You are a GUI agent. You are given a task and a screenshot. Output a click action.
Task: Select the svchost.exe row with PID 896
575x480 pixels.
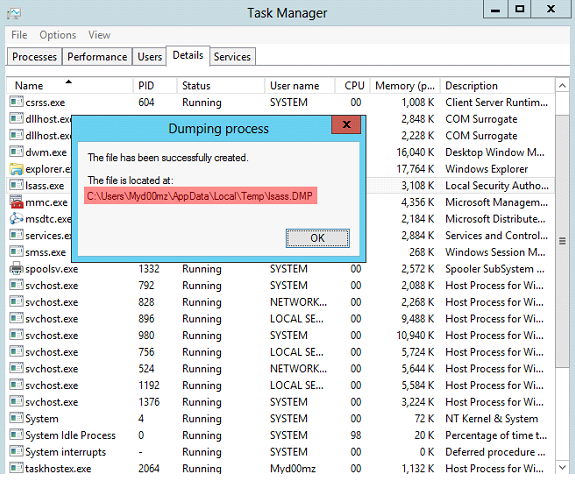tap(281, 319)
